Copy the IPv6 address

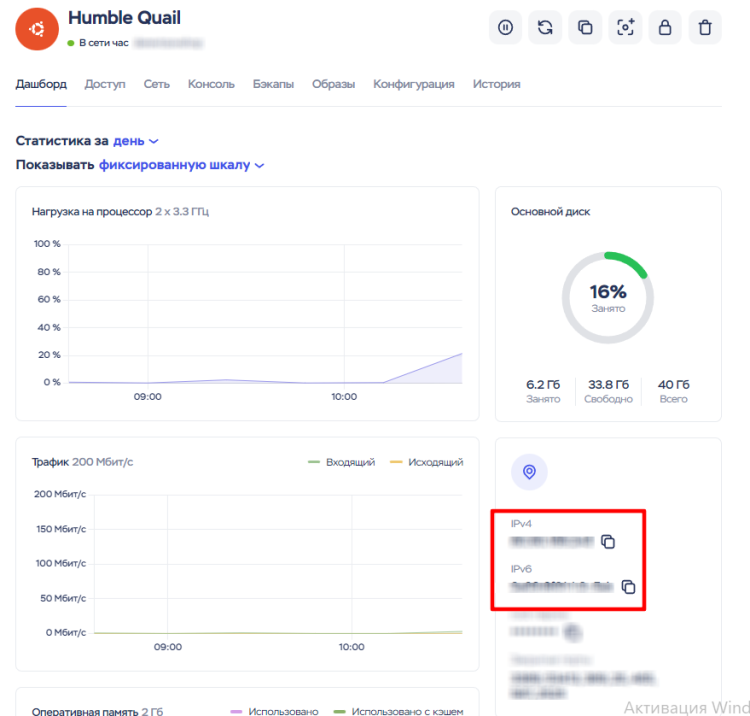coord(628,587)
